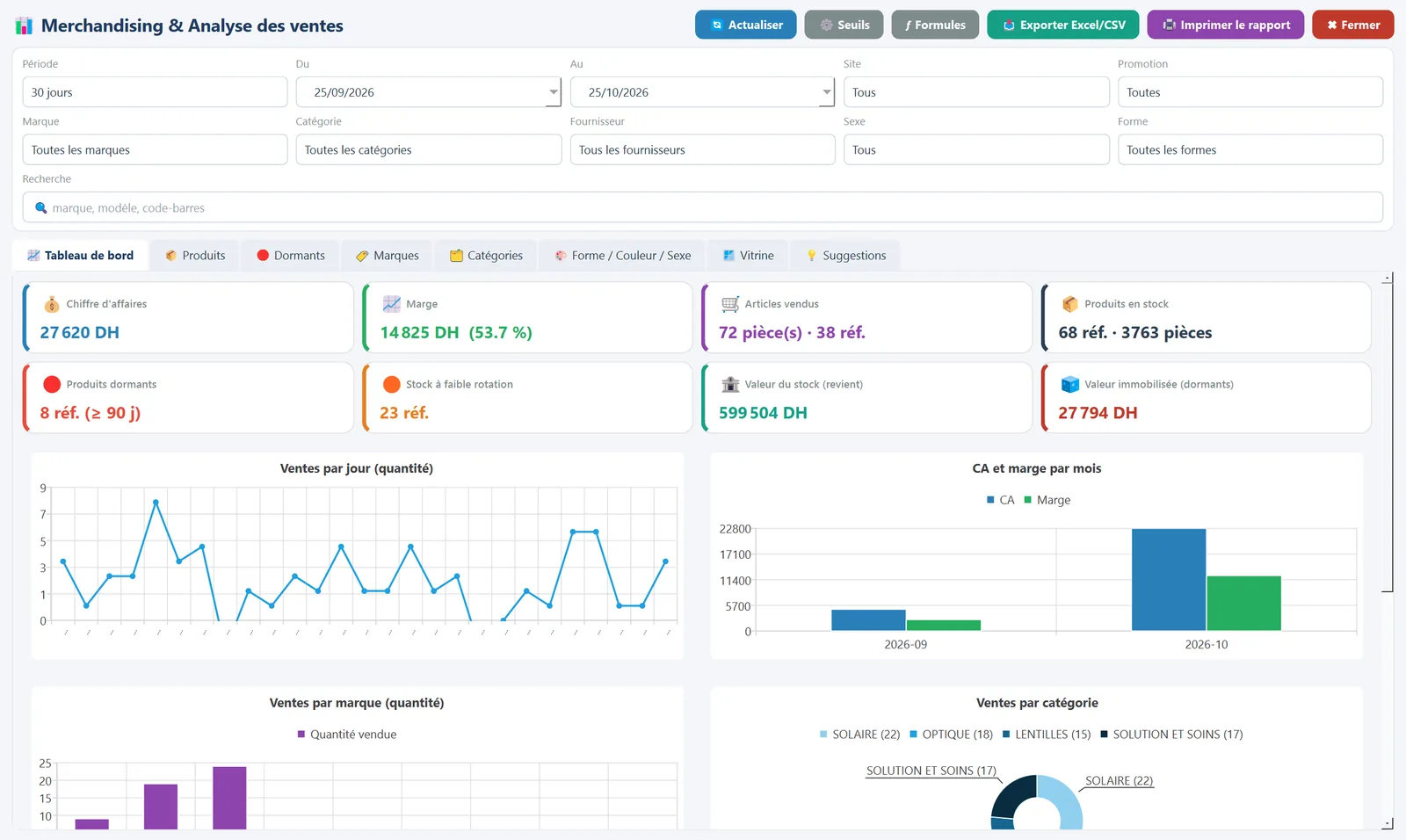Click the blue cube icon on Valeur immobilisée
This screenshot has height=840, width=1406.
pos(1069,384)
